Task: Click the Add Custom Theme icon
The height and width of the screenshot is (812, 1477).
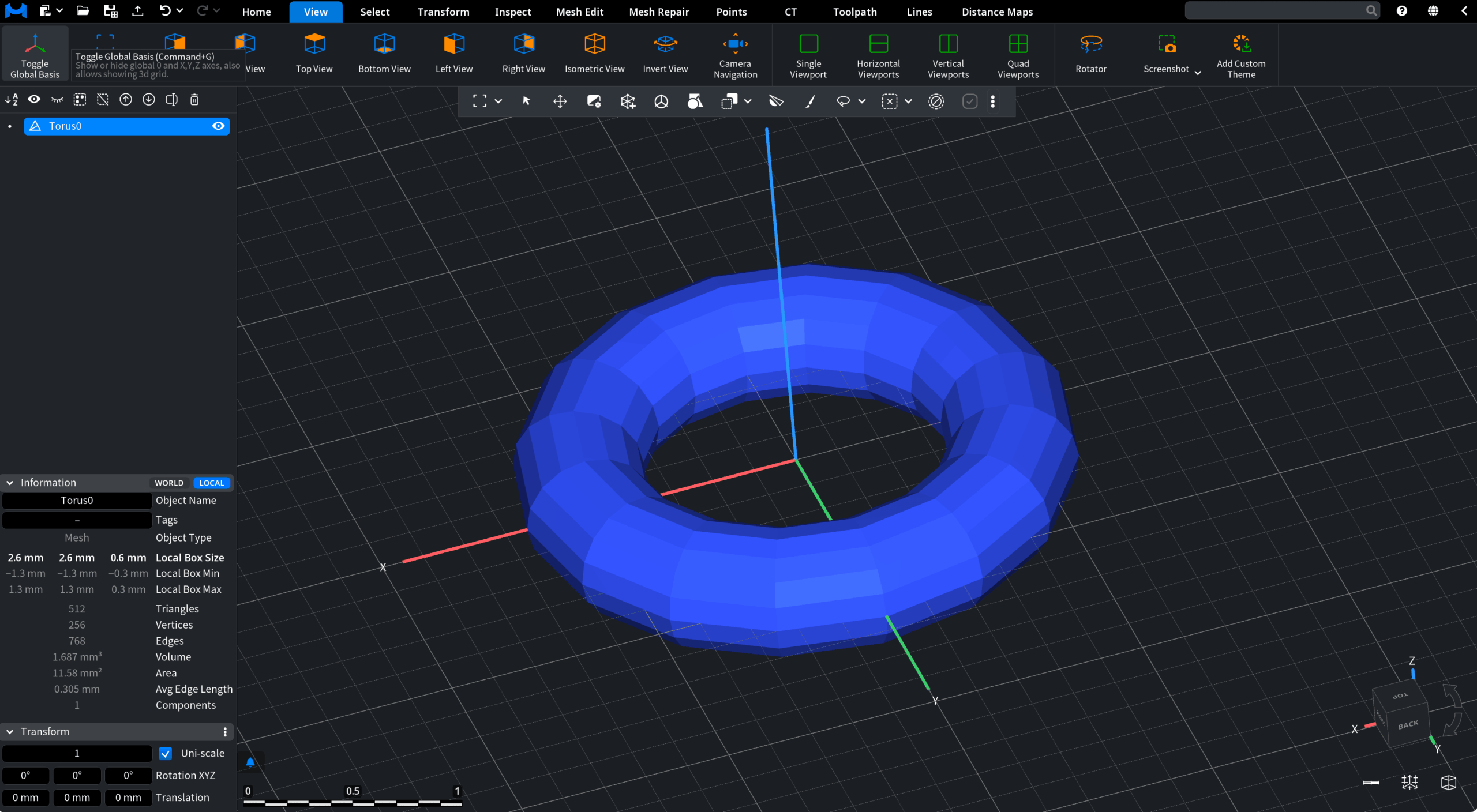Action: coord(1241,44)
